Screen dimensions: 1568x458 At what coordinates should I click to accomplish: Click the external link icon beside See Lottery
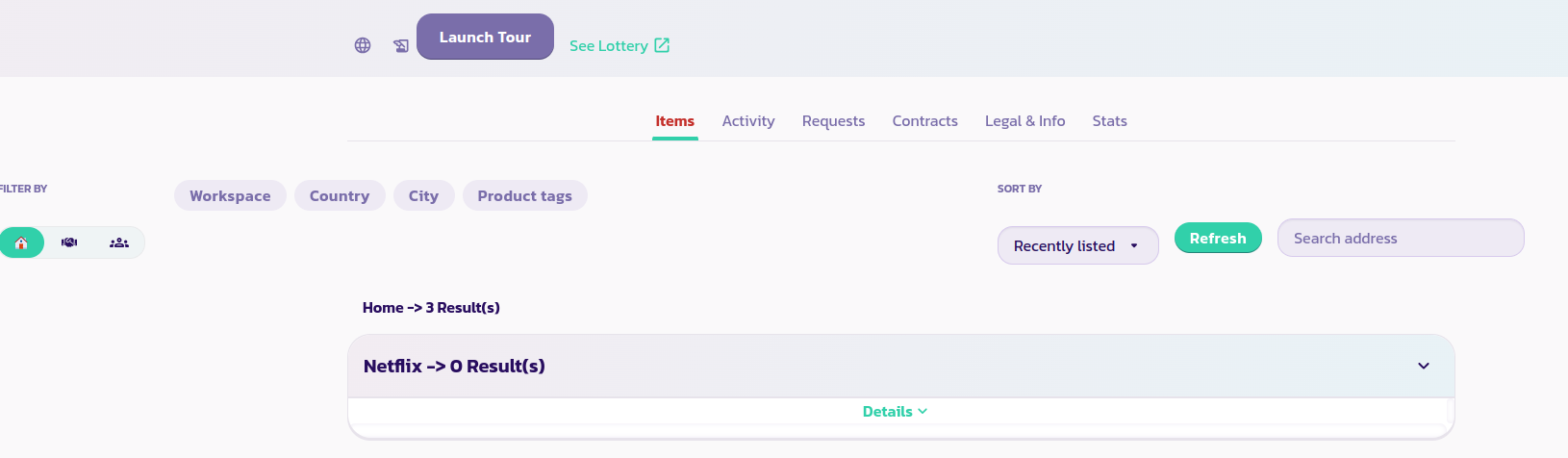662,45
